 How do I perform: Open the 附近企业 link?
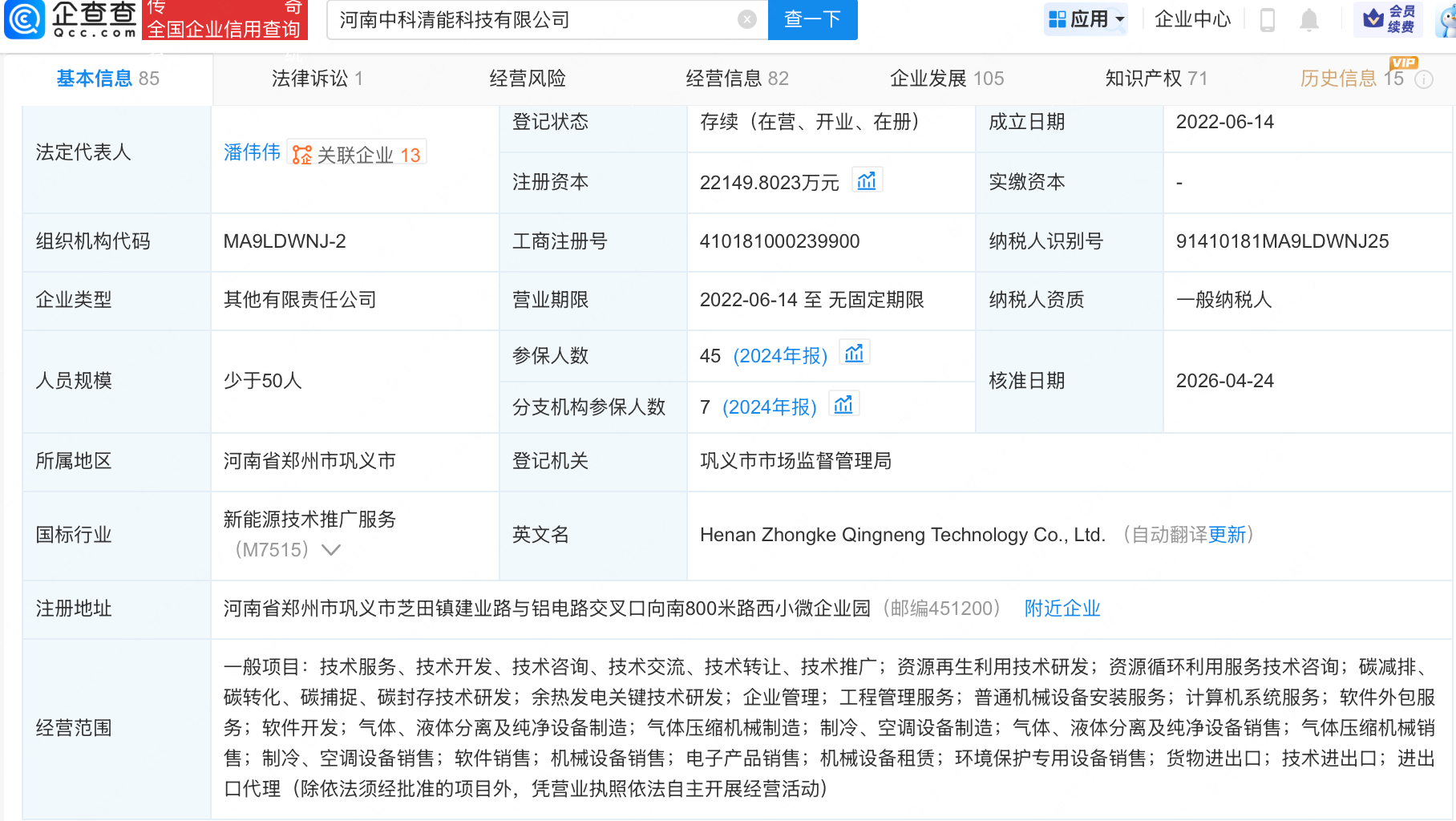click(1062, 609)
